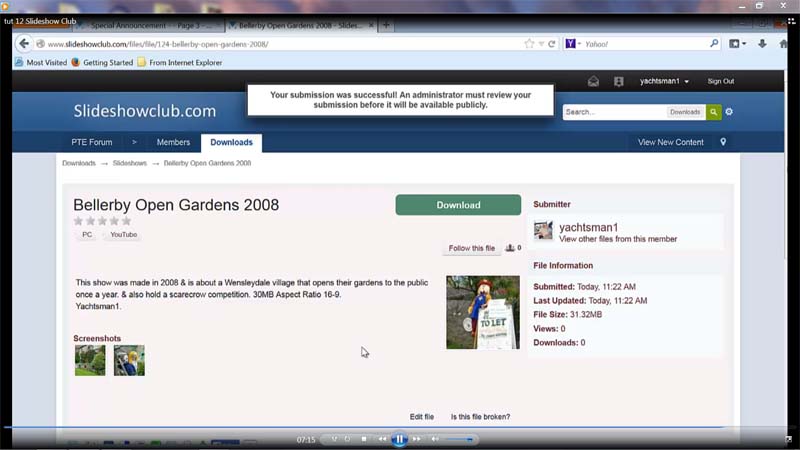Screen dimensions: 800x450
Task: Open advanced search gear icon
Action: click(x=729, y=111)
